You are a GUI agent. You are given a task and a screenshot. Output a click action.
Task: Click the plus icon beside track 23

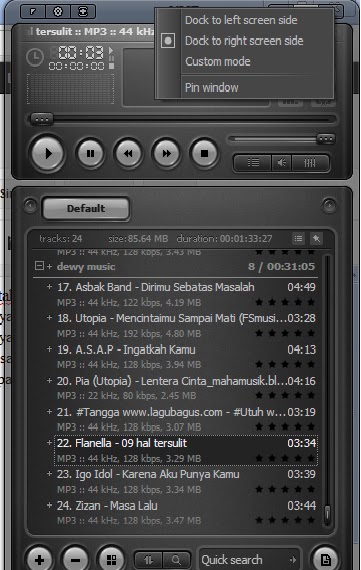pyautogui.click(x=49, y=474)
